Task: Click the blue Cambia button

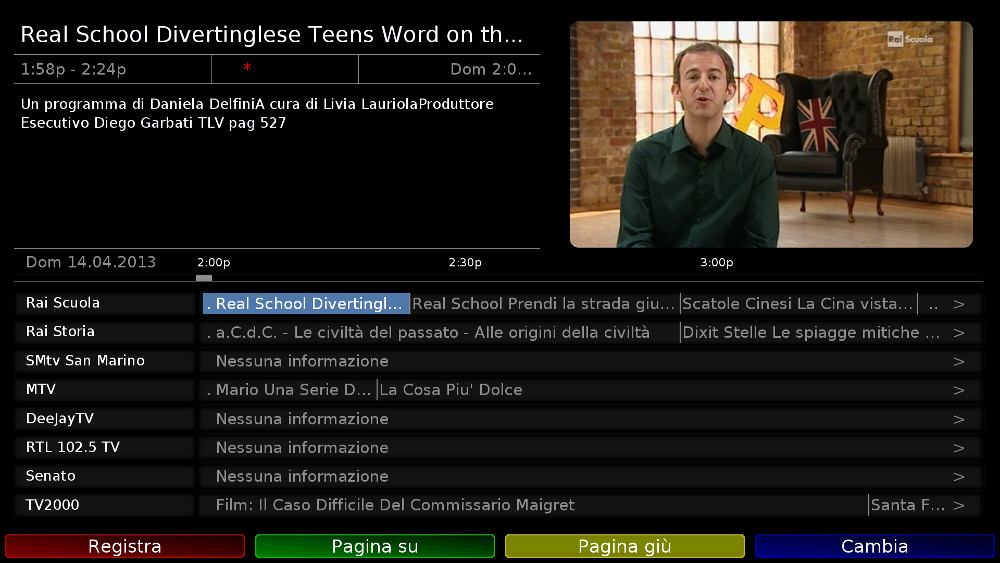Action: pos(874,546)
